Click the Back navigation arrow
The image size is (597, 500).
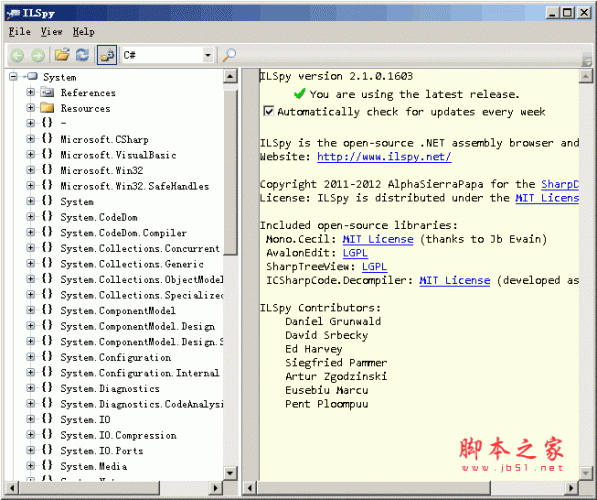point(17,55)
